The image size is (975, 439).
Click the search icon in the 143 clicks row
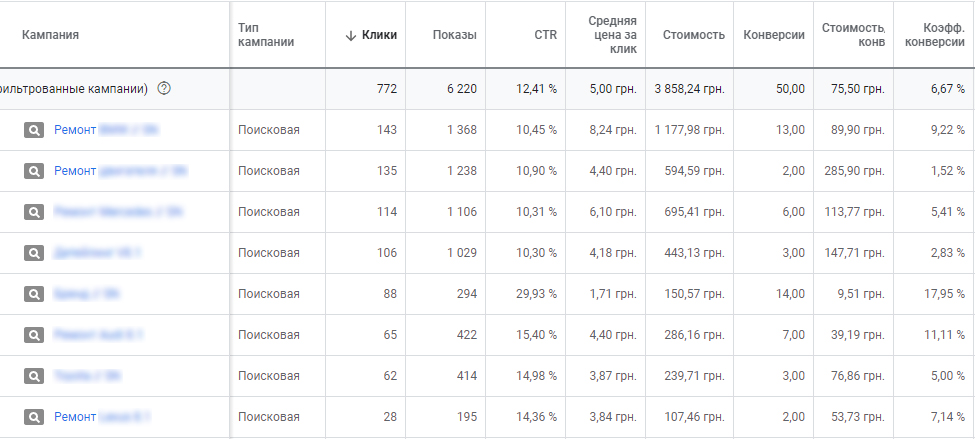pyautogui.click(x=34, y=130)
